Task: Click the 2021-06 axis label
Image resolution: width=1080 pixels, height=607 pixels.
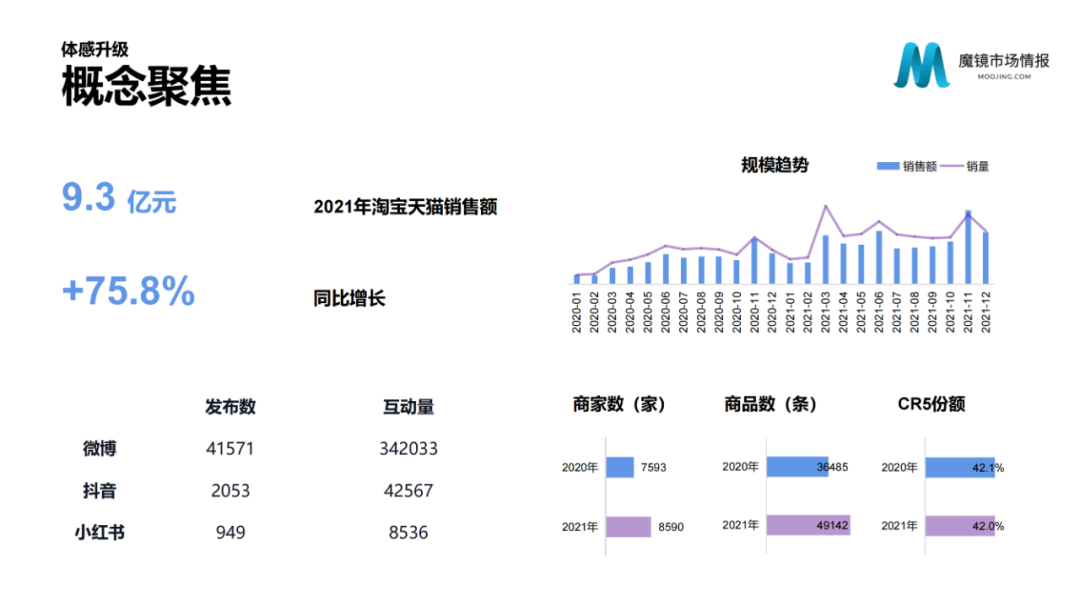Action: pyautogui.click(x=879, y=312)
